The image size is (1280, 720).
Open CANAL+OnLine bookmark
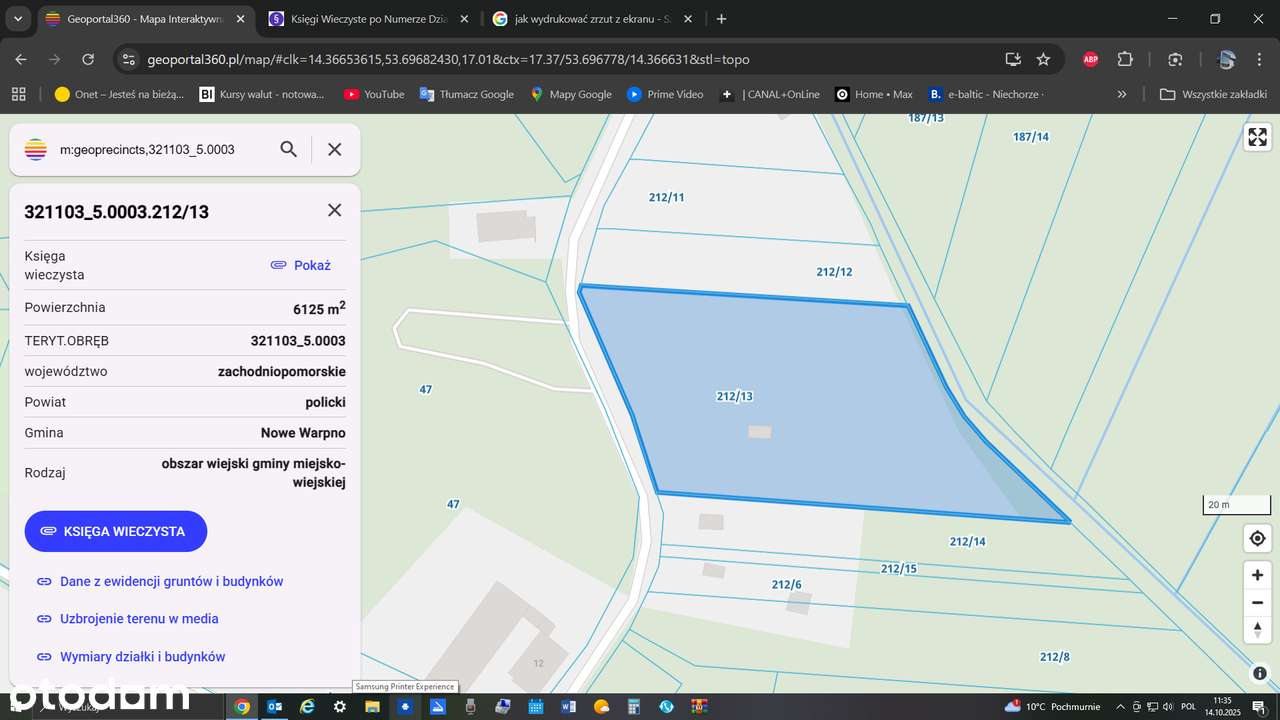coord(770,94)
